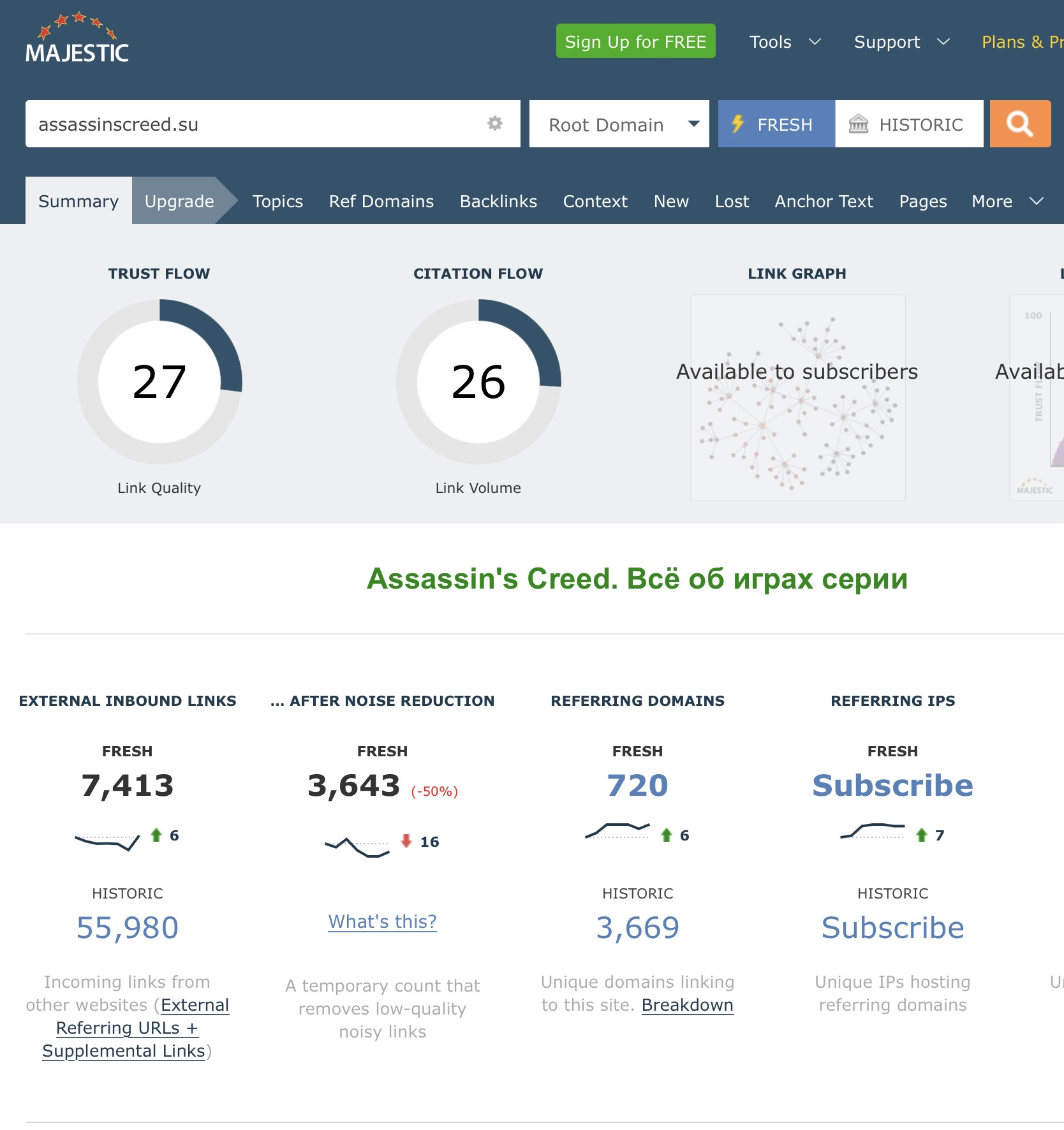The image size is (1064, 1130).
Task: Open the Upgrade tab
Action: click(x=179, y=201)
